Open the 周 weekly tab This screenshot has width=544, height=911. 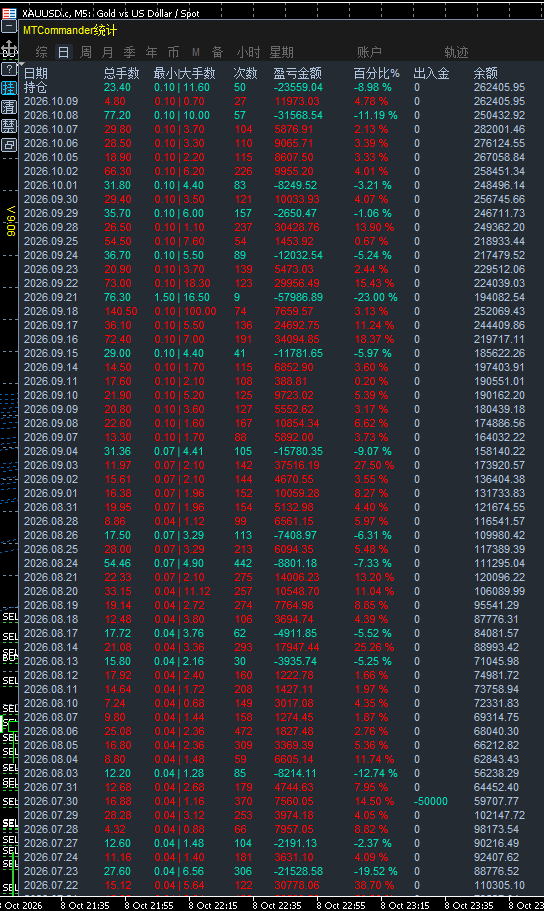click(x=85, y=52)
